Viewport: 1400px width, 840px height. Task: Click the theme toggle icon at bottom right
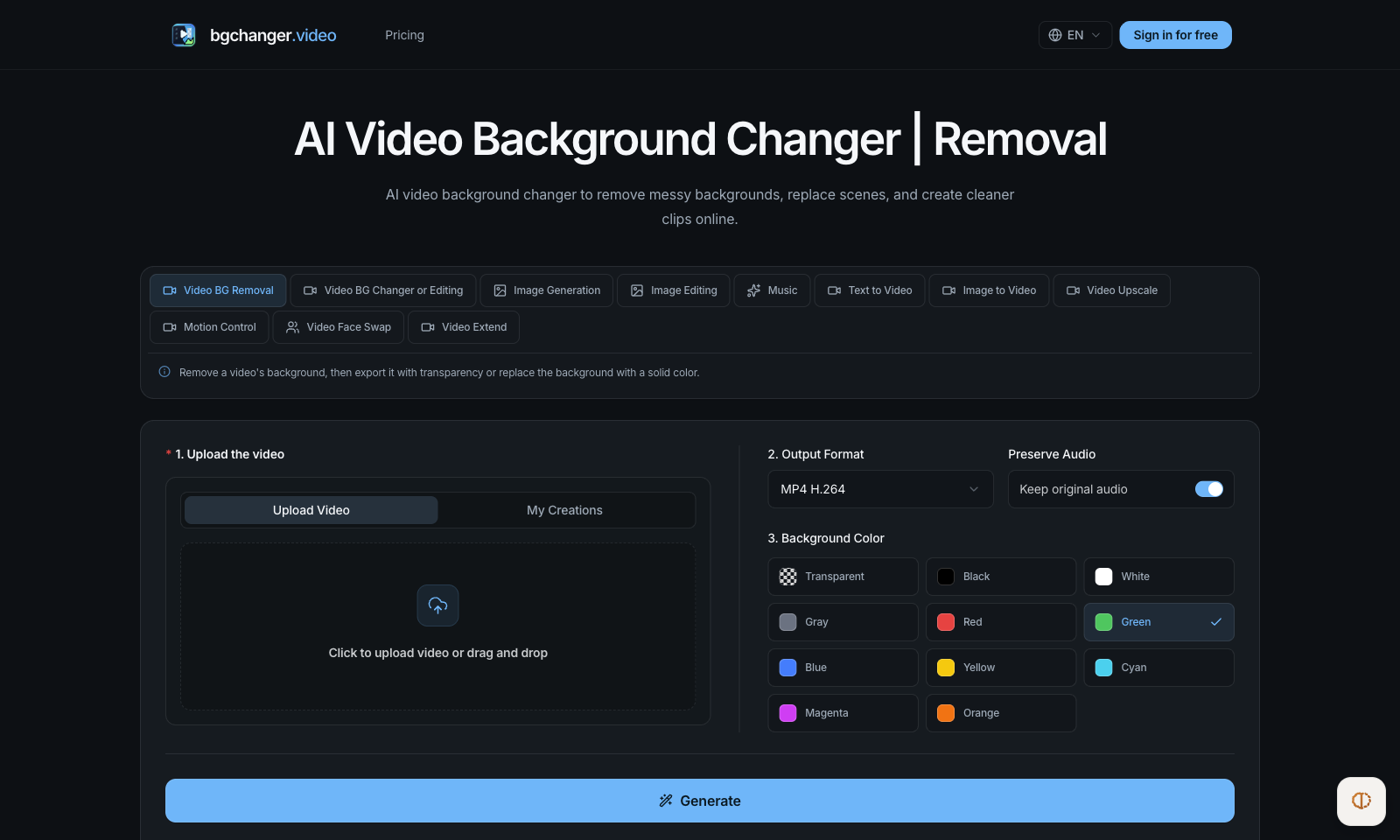pos(1361,801)
